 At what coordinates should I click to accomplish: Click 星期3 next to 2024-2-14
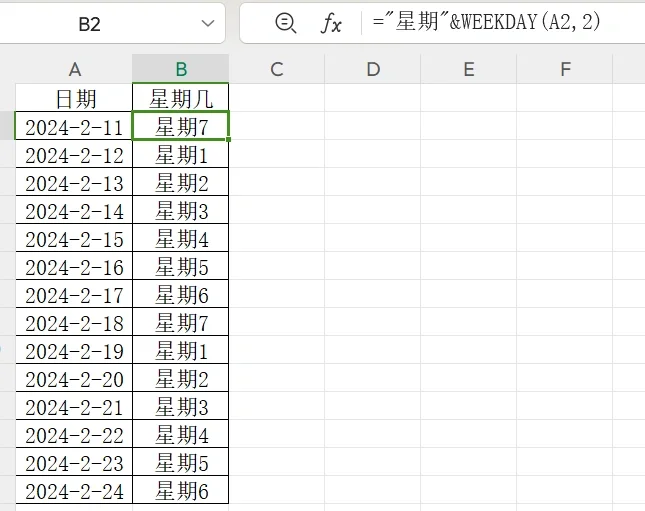(181, 210)
